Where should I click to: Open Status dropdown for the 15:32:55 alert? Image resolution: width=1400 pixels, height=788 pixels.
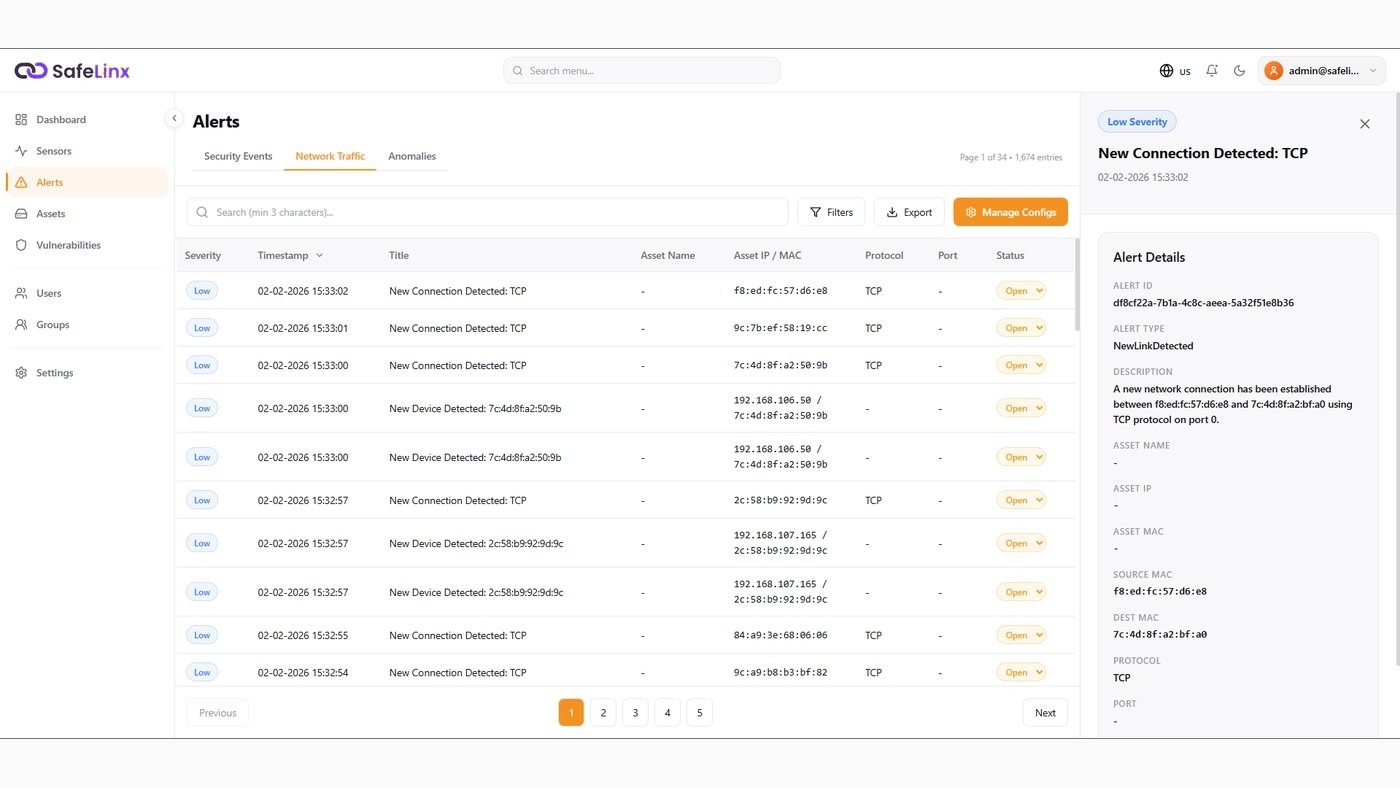(x=1021, y=635)
